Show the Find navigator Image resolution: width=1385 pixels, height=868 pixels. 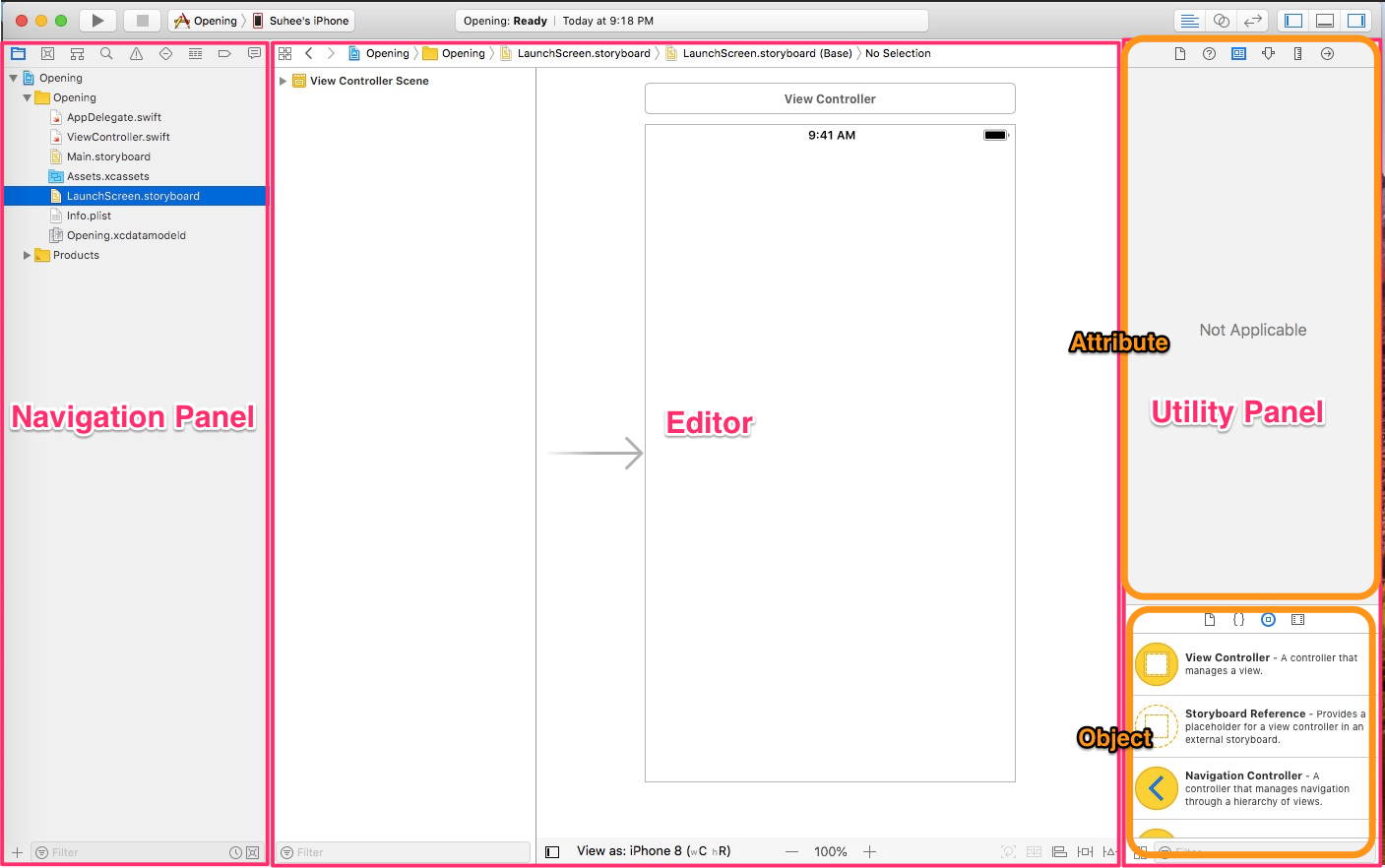point(106,53)
